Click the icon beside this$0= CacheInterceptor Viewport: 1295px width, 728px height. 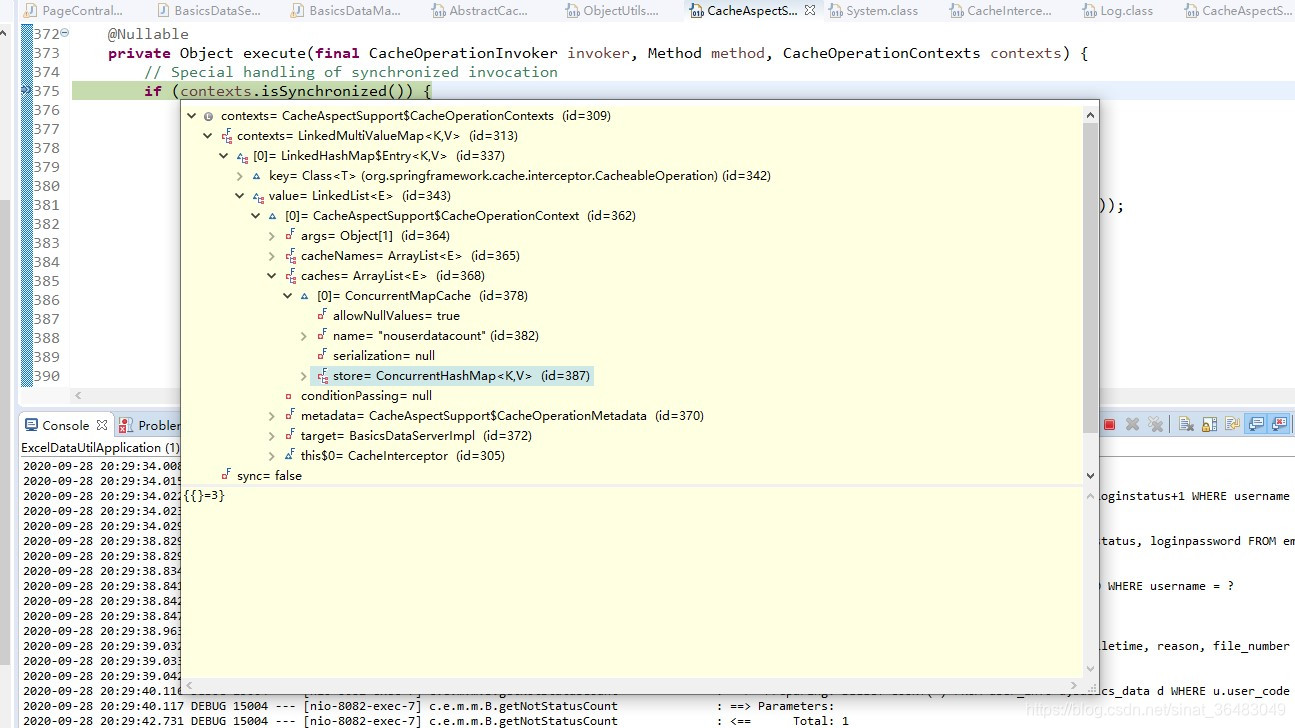click(x=291, y=456)
